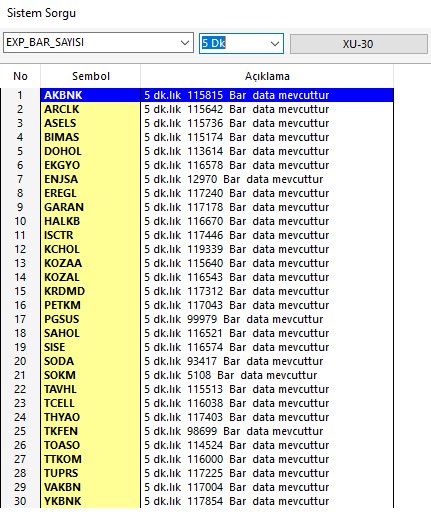Viewport: 431px width, 526px height.
Task: Select the PETKM symbol
Action: [62, 305]
